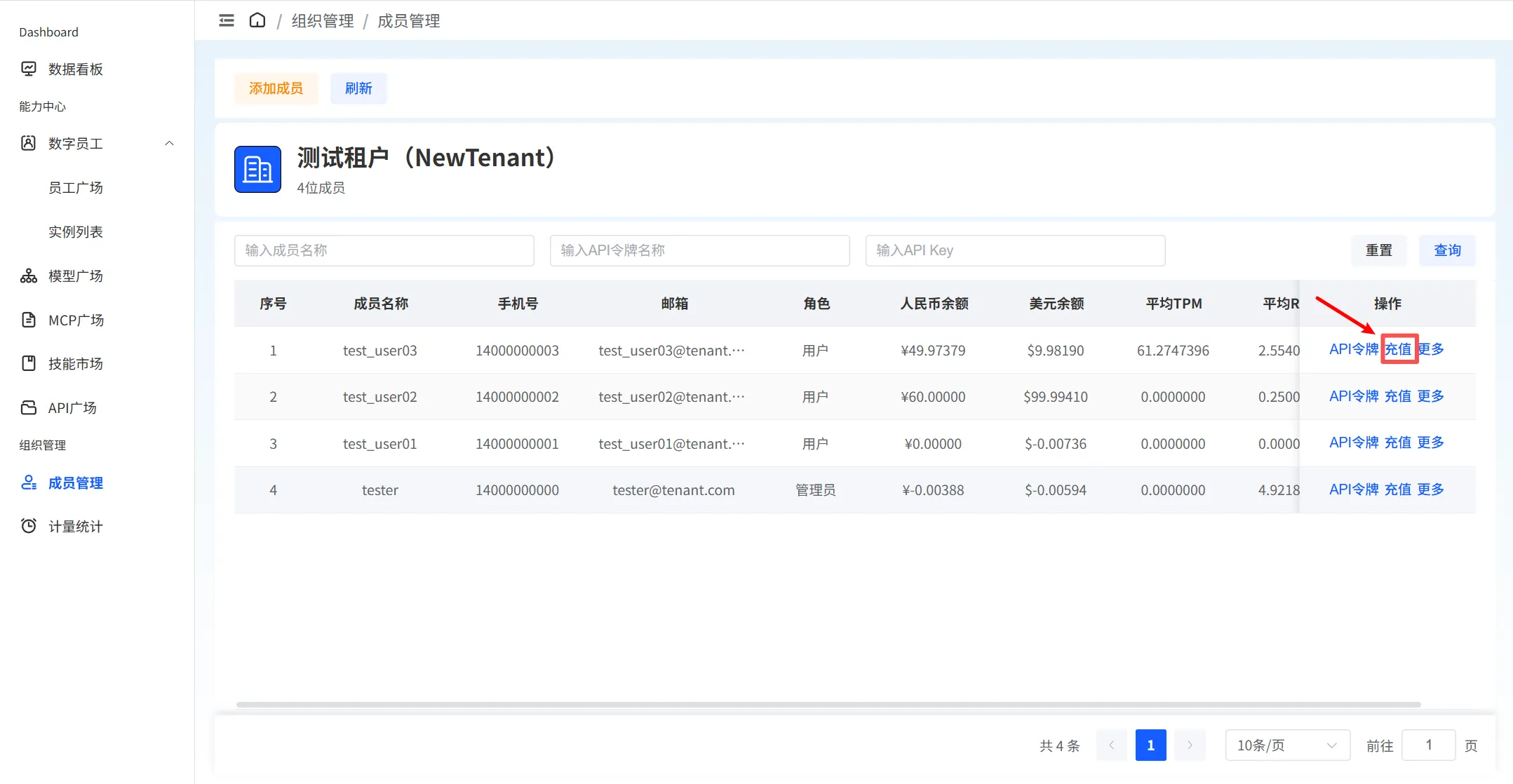
Task: Click the page jump number field
Action: pyautogui.click(x=1429, y=745)
